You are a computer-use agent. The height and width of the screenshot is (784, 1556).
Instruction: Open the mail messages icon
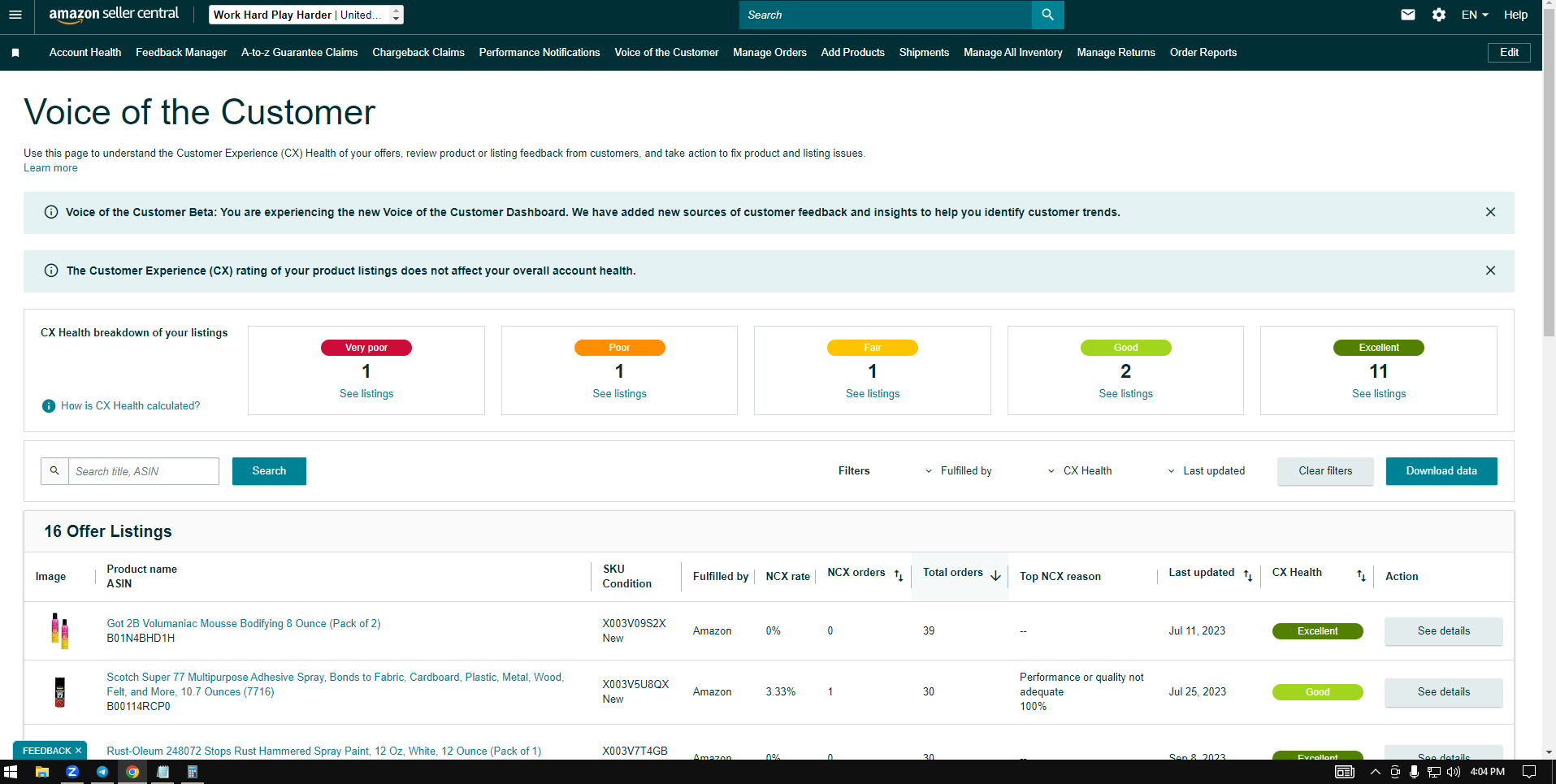[1408, 15]
